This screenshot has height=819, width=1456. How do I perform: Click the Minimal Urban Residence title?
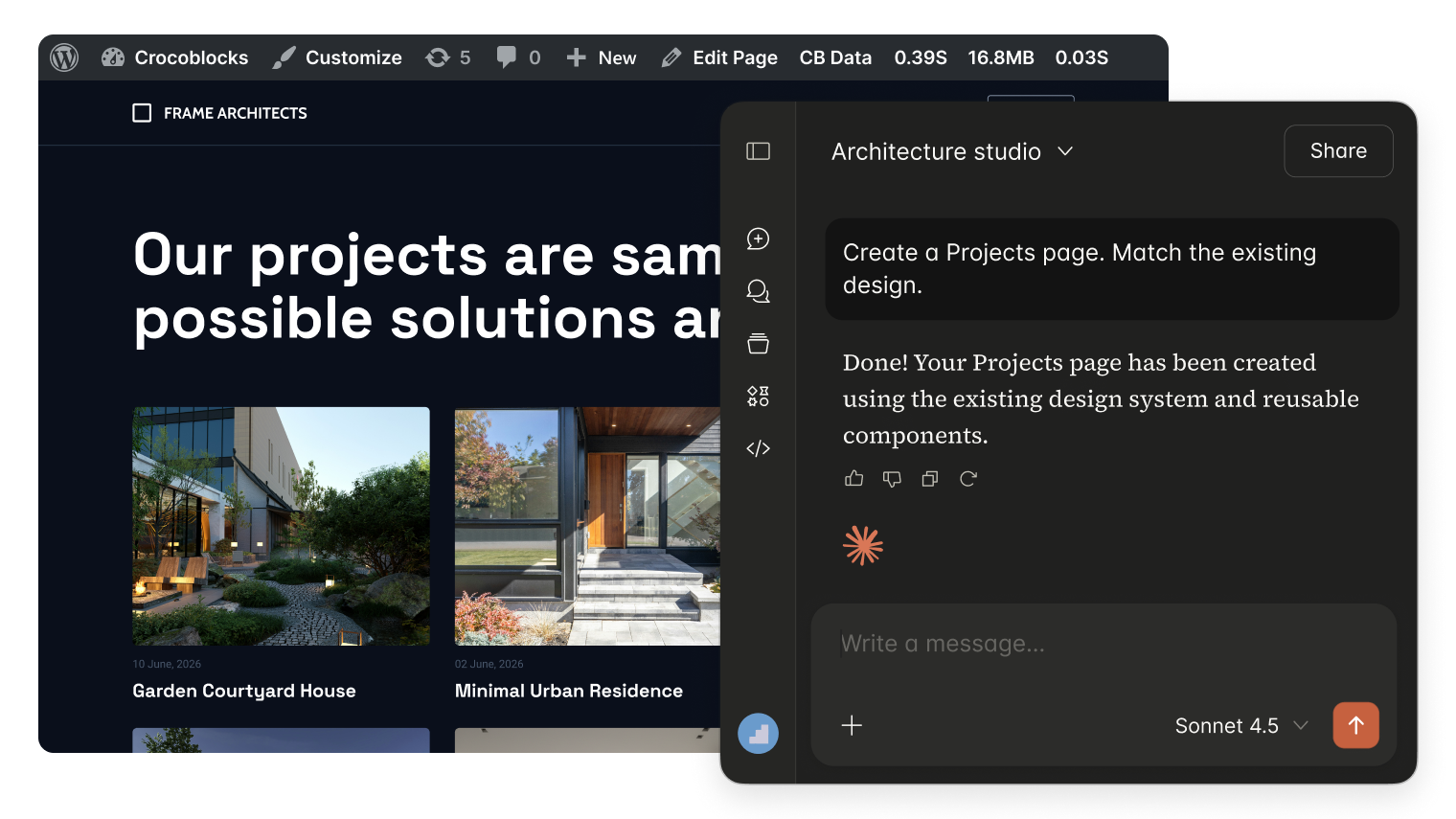[x=569, y=691]
